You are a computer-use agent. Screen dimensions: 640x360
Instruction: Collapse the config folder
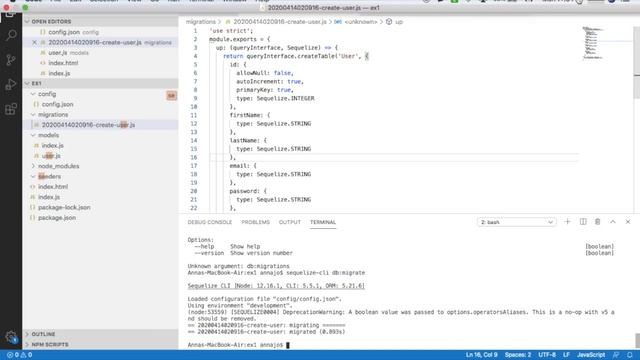pyautogui.click(x=33, y=94)
